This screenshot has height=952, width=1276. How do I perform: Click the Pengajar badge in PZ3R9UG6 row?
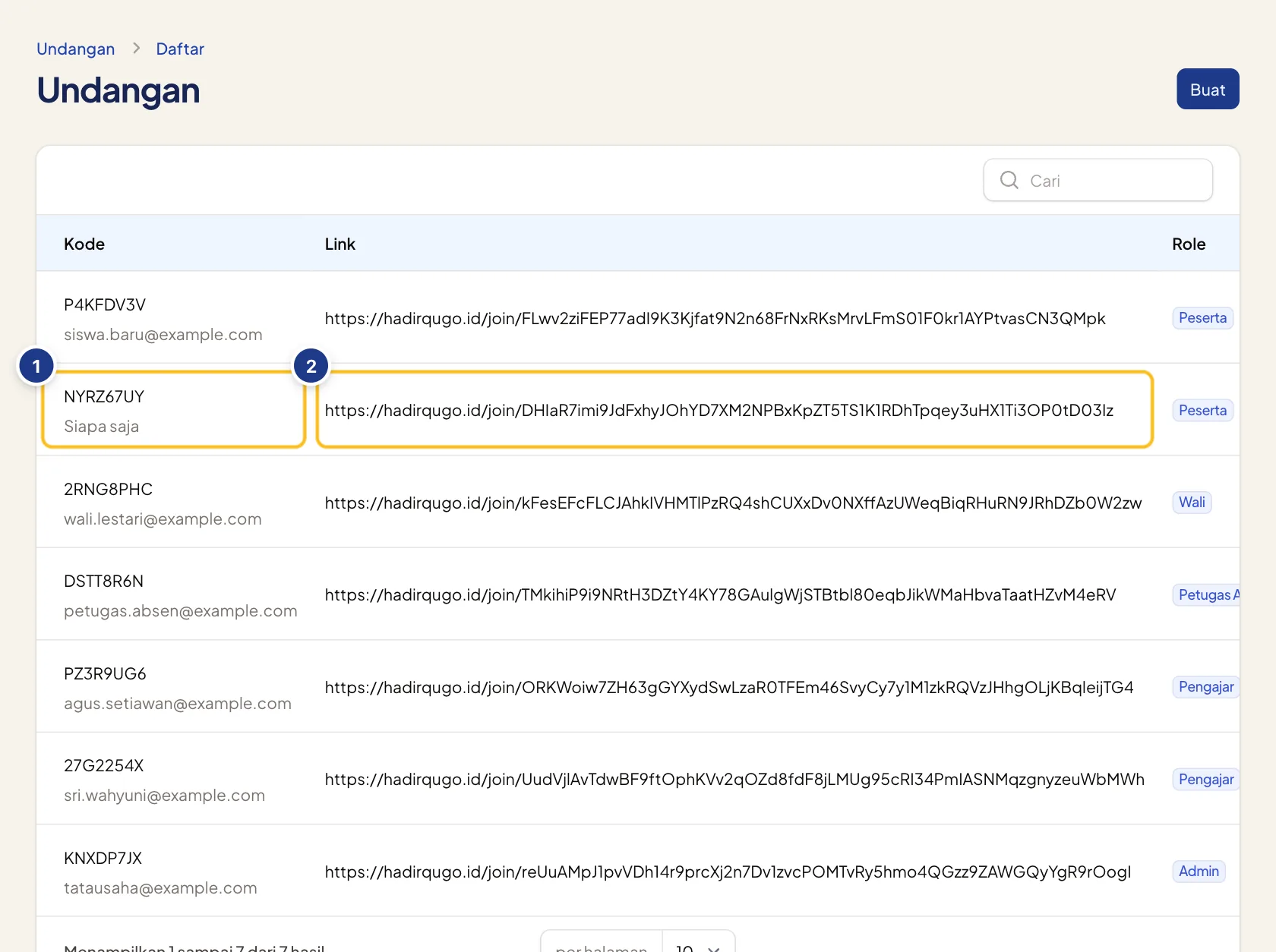(x=1206, y=687)
